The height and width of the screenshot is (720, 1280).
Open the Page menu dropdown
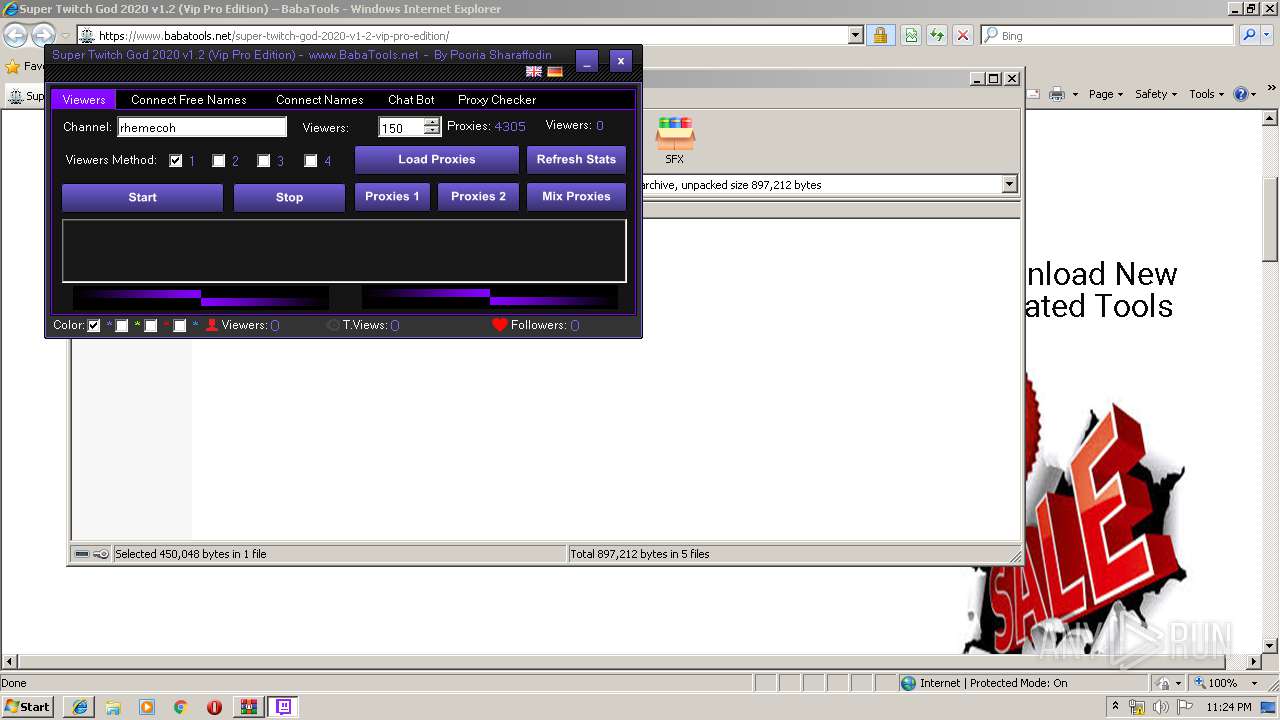pyautogui.click(x=1107, y=94)
